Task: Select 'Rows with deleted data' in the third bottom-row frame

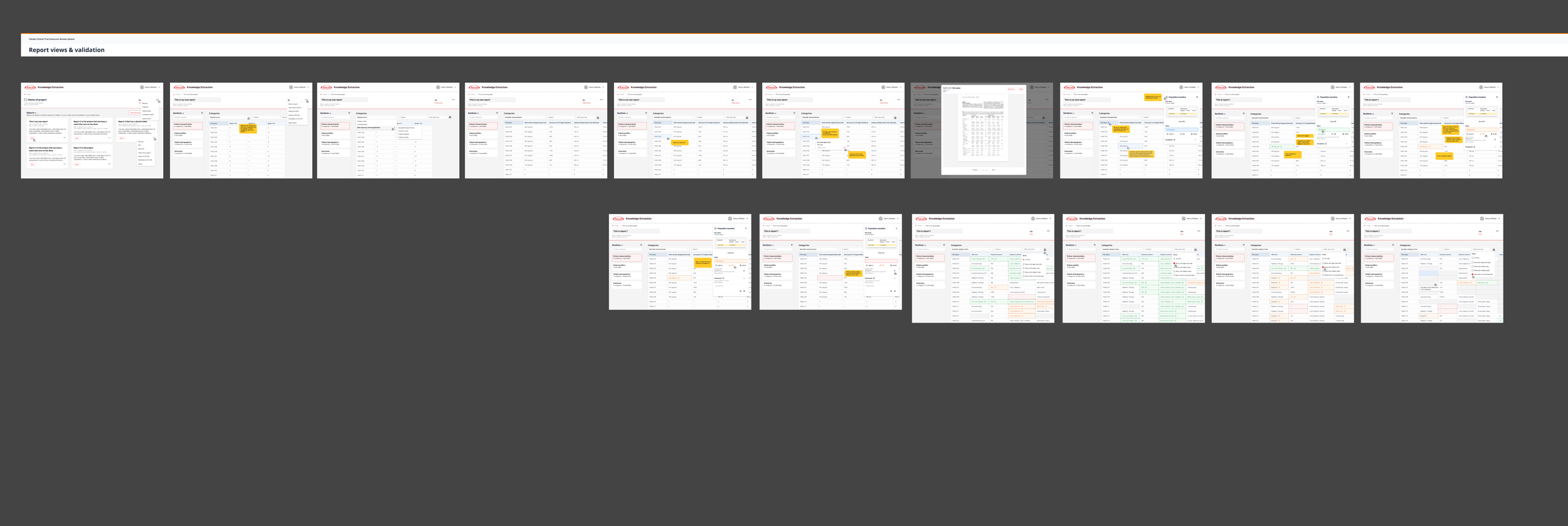Action: pyautogui.click(x=1032, y=272)
